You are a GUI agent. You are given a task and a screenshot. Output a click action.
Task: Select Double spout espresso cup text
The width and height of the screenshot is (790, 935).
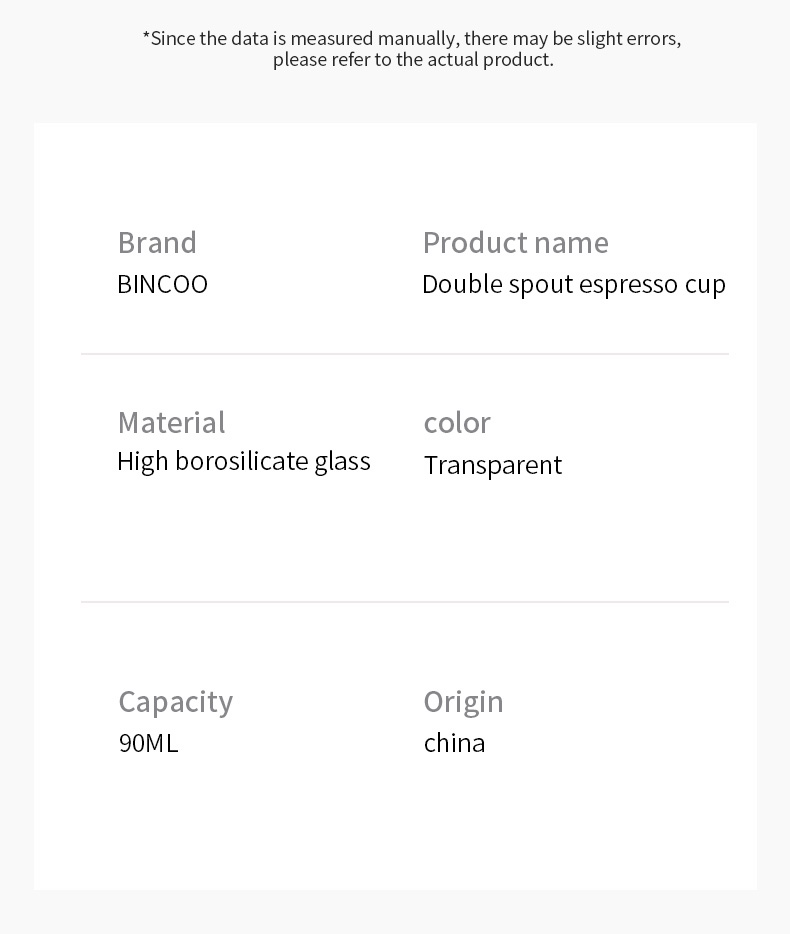pyautogui.click(x=574, y=284)
